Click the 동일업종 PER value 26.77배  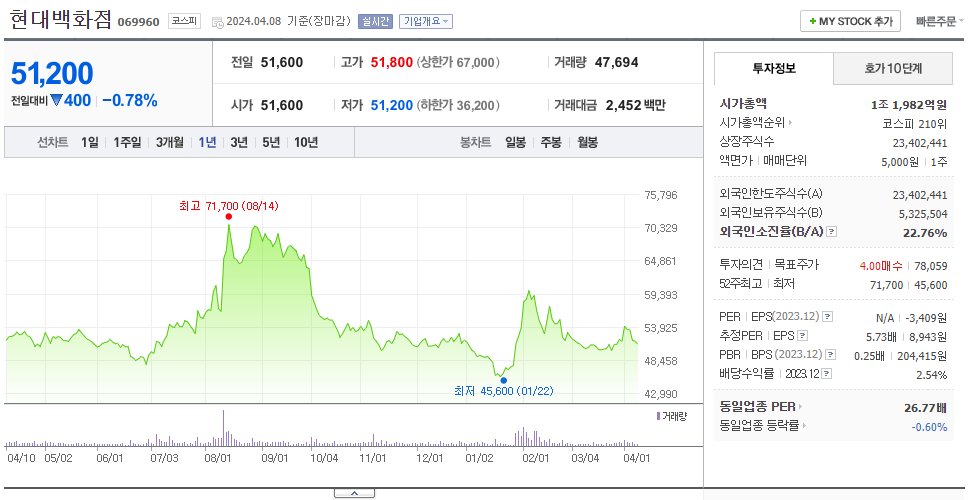click(x=925, y=407)
